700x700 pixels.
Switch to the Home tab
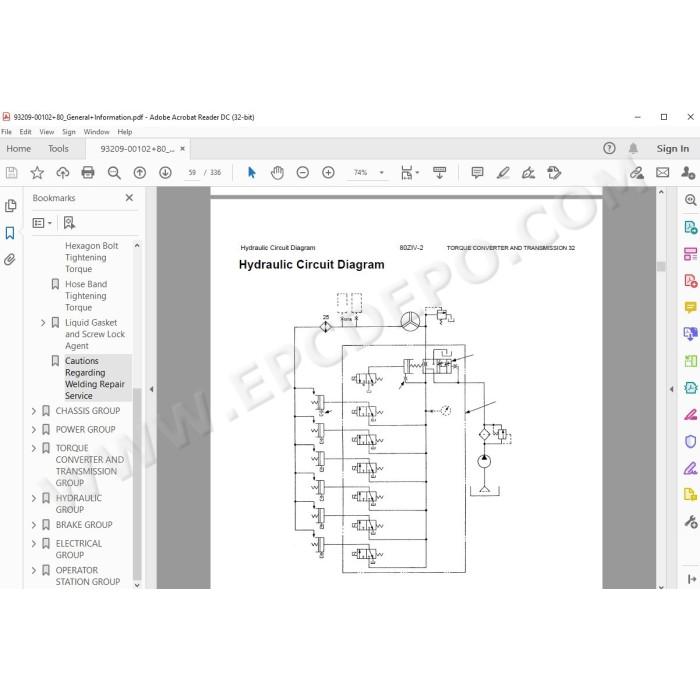pyautogui.click(x=19, y=149)
